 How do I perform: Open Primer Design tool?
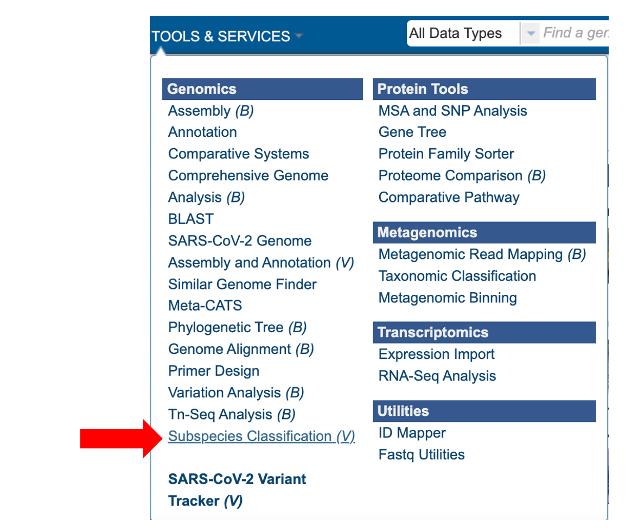point(213,371)
